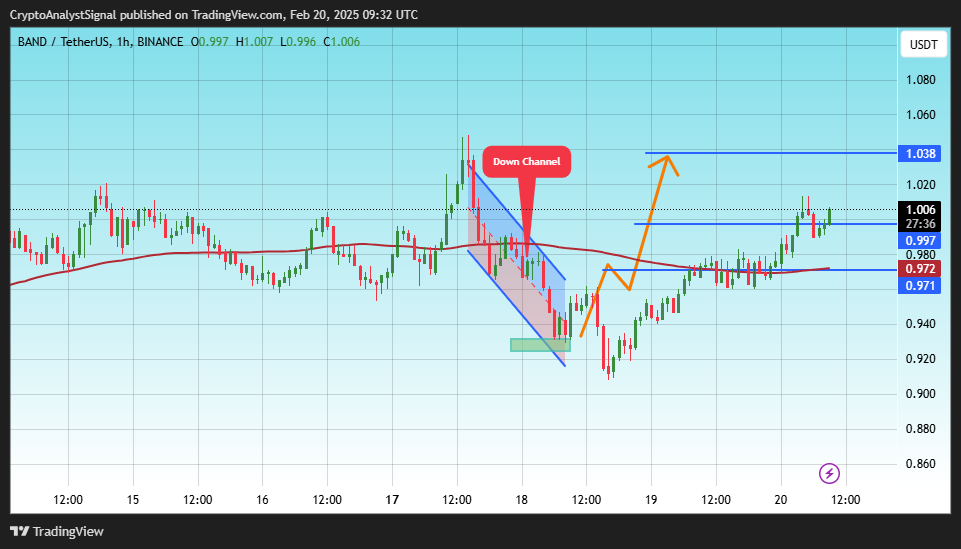Click the 0.900 price axis label
This screenshot has width=961, height=549.
pos(921,393)
